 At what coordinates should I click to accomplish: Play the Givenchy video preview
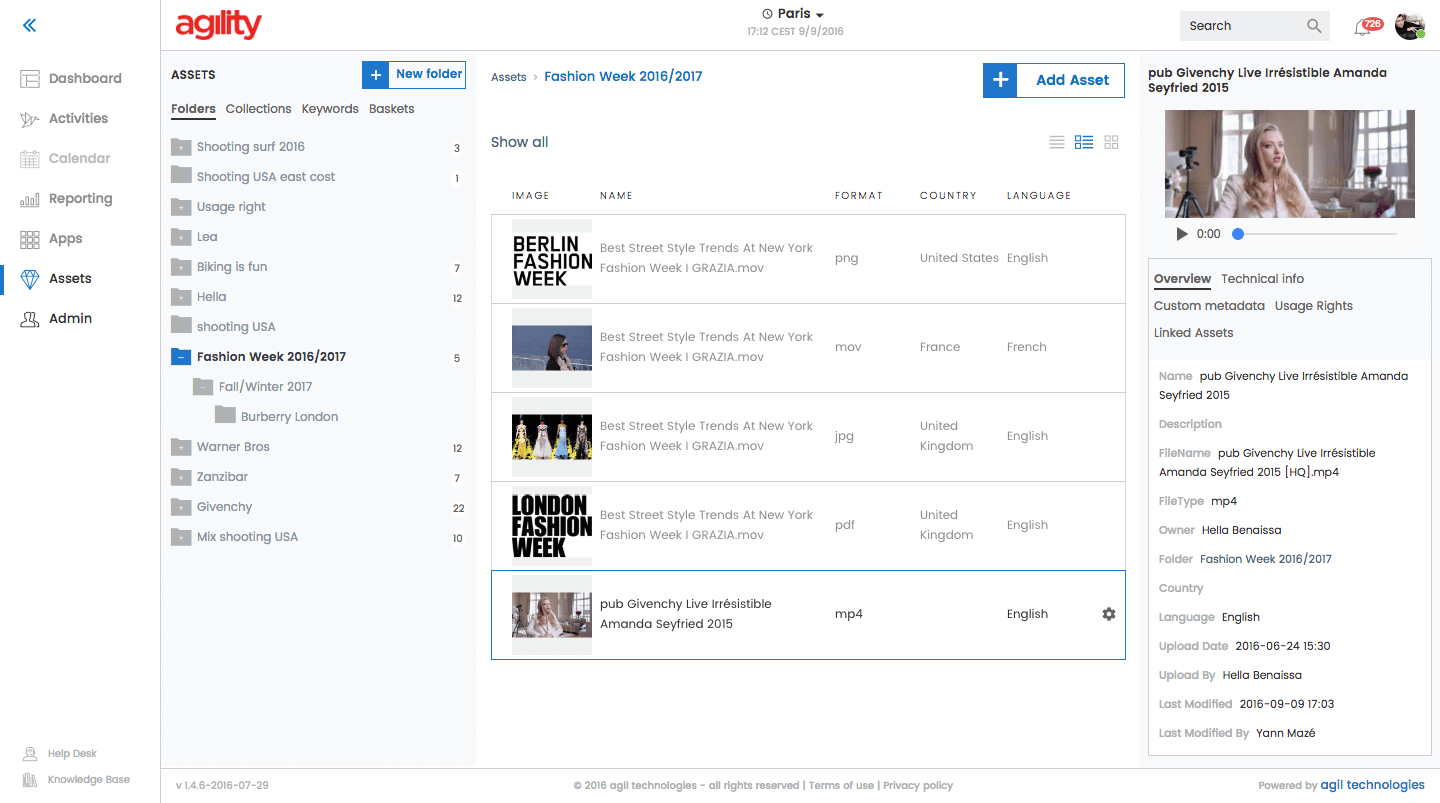pyautogui.click(x=1182, y=234)
